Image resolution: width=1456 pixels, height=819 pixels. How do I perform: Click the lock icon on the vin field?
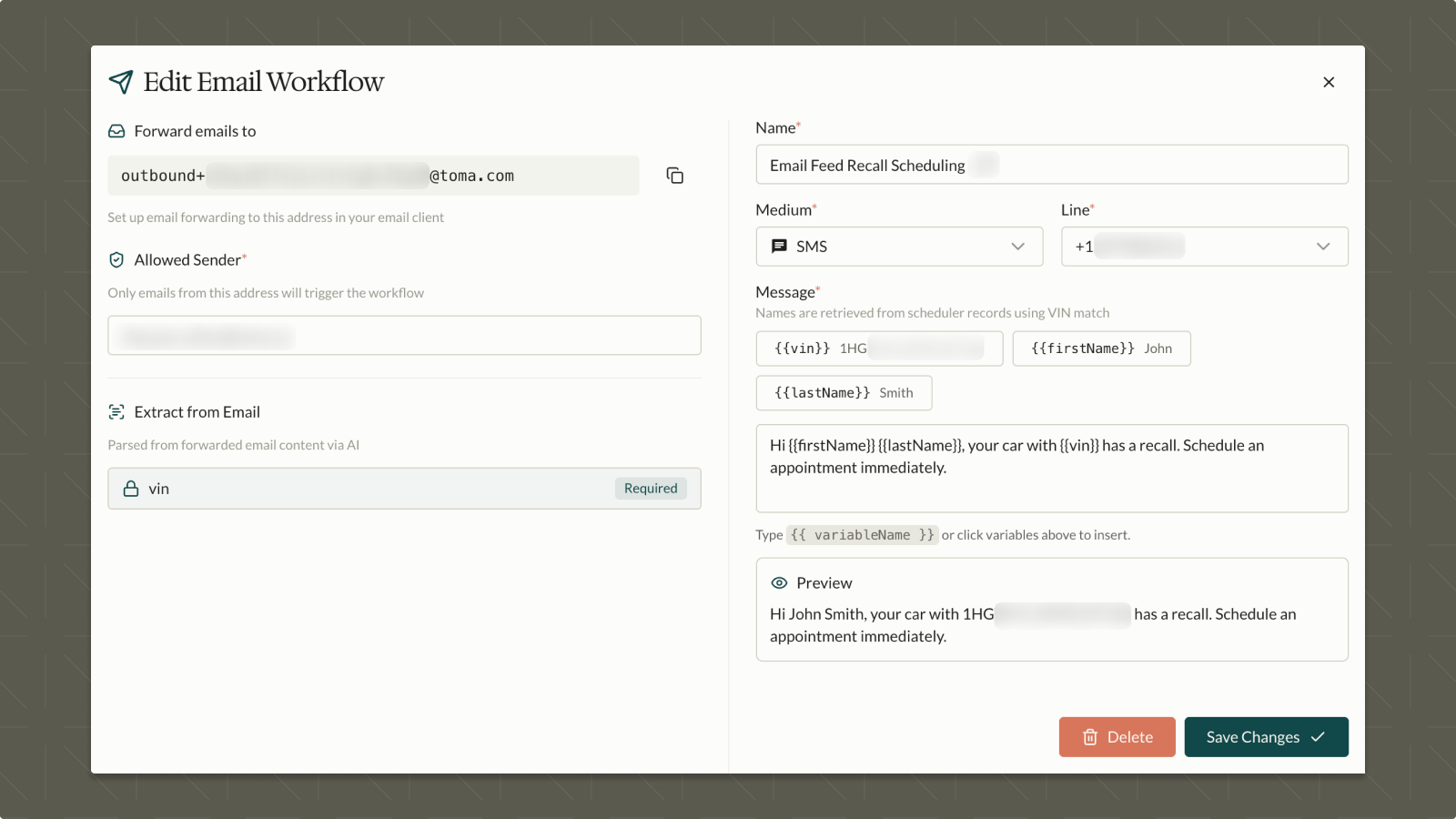click(x=130, y=489)
